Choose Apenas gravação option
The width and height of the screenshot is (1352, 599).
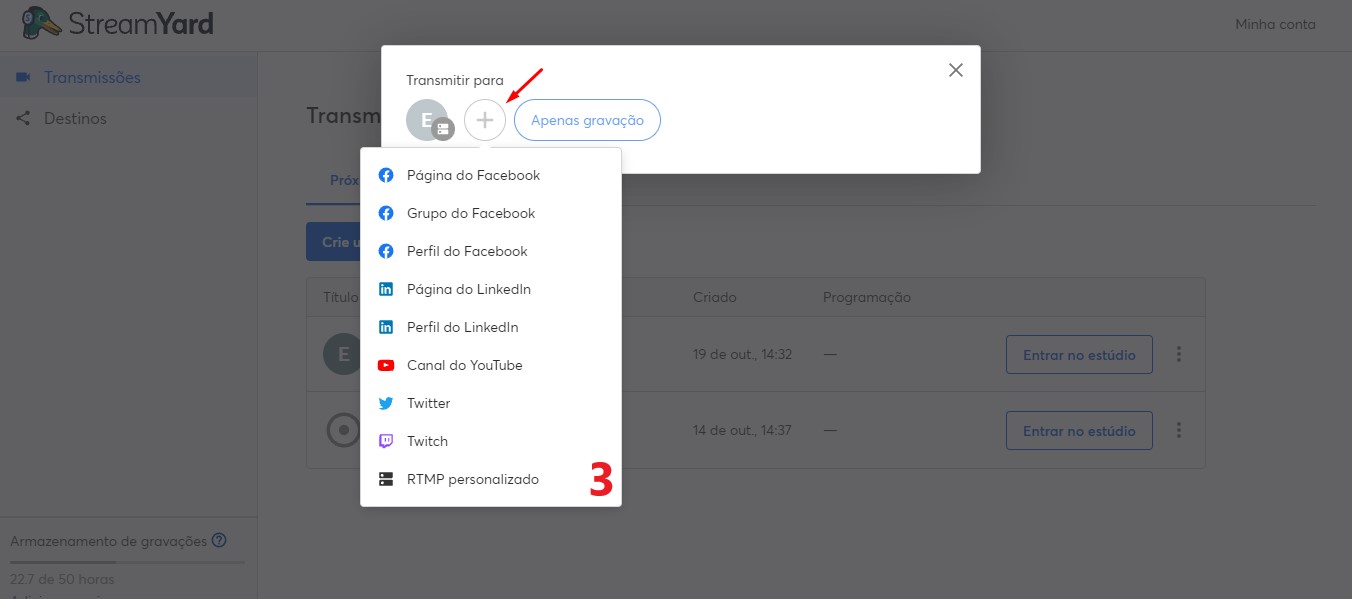point(587,120)
